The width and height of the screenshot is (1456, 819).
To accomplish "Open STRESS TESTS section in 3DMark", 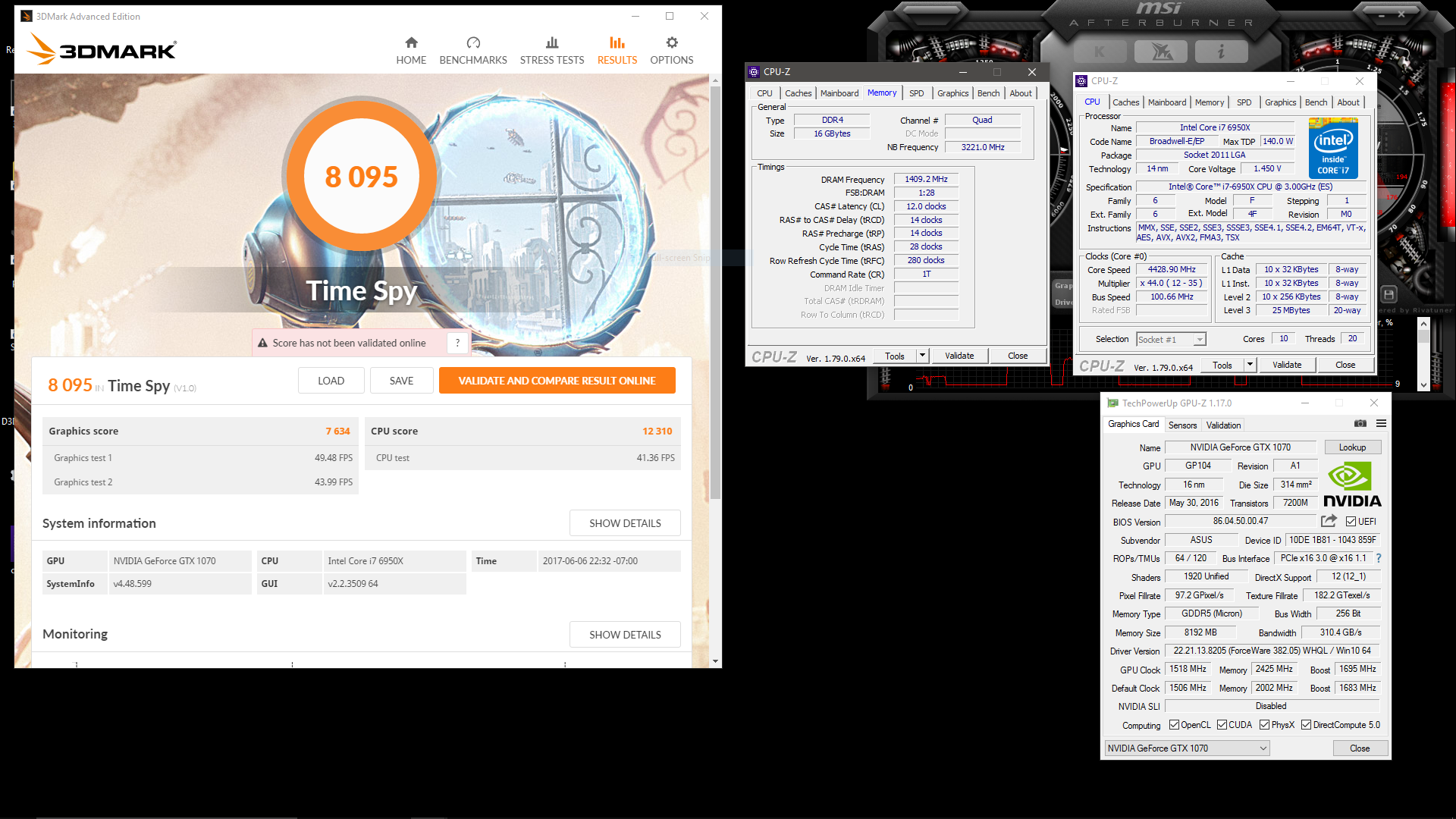I will tap(552, 51).
